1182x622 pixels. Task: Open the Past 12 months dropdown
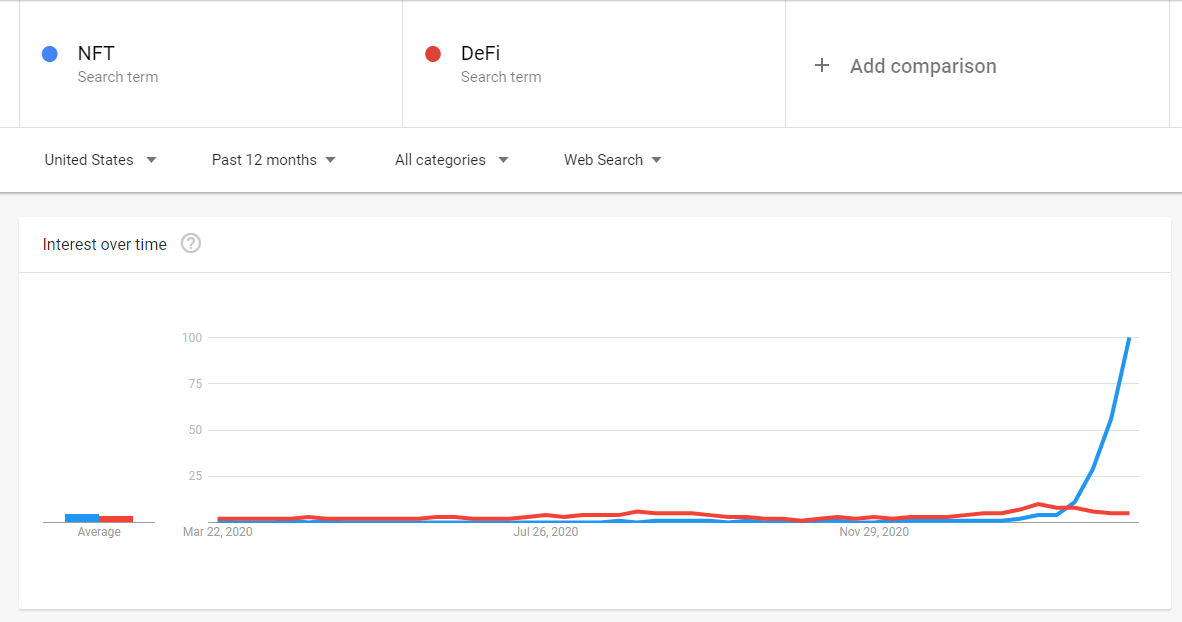(x=273, y=160)
